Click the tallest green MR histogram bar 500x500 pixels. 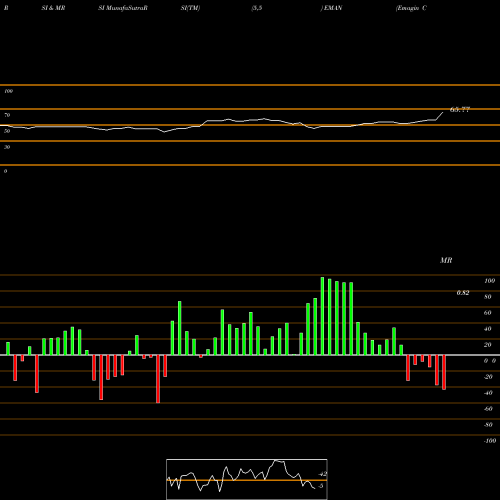pyautogui.click(x=322, y=316)
